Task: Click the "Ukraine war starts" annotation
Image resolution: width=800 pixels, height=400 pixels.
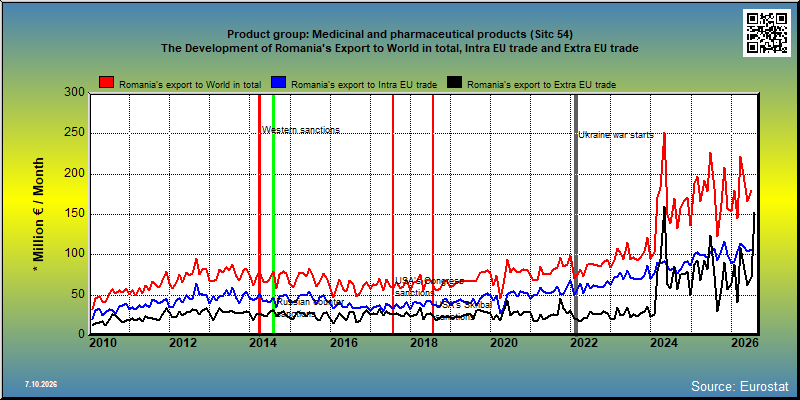Action: (x=616, y=135)
